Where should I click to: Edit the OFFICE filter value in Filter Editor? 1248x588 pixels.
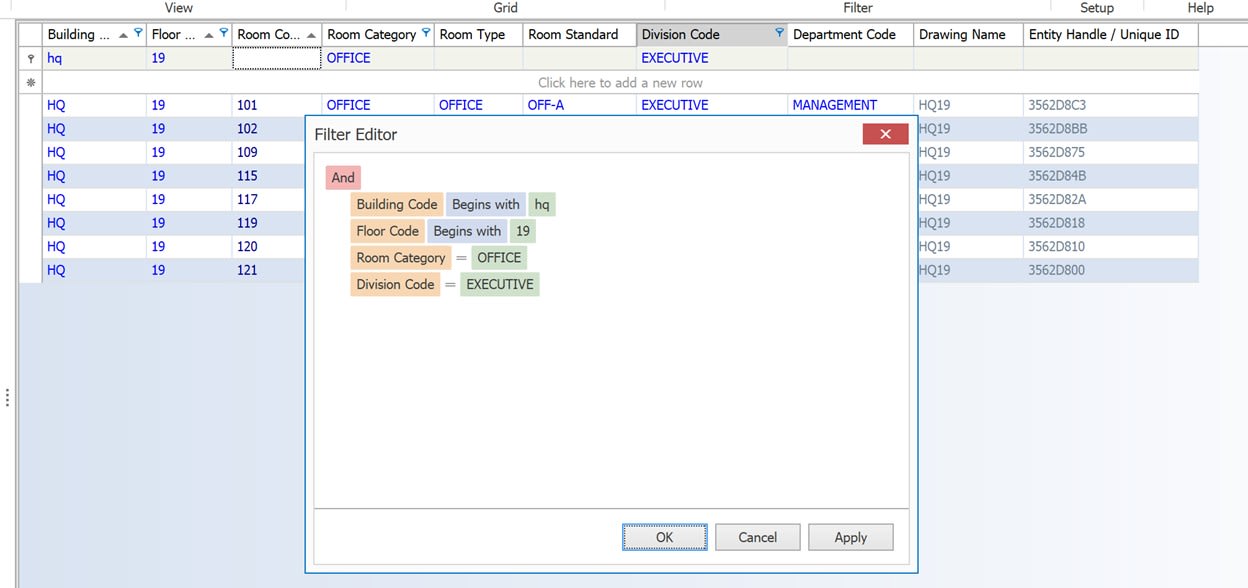point(499,258)
